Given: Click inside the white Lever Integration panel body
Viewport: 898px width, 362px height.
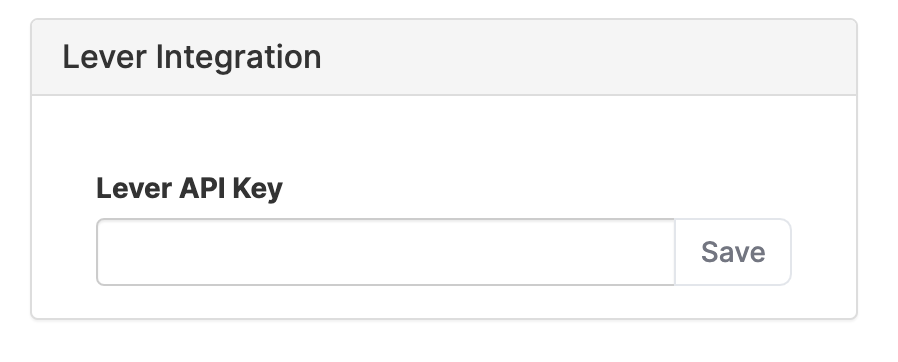Looking at the screenshot, I should [444, 135].
